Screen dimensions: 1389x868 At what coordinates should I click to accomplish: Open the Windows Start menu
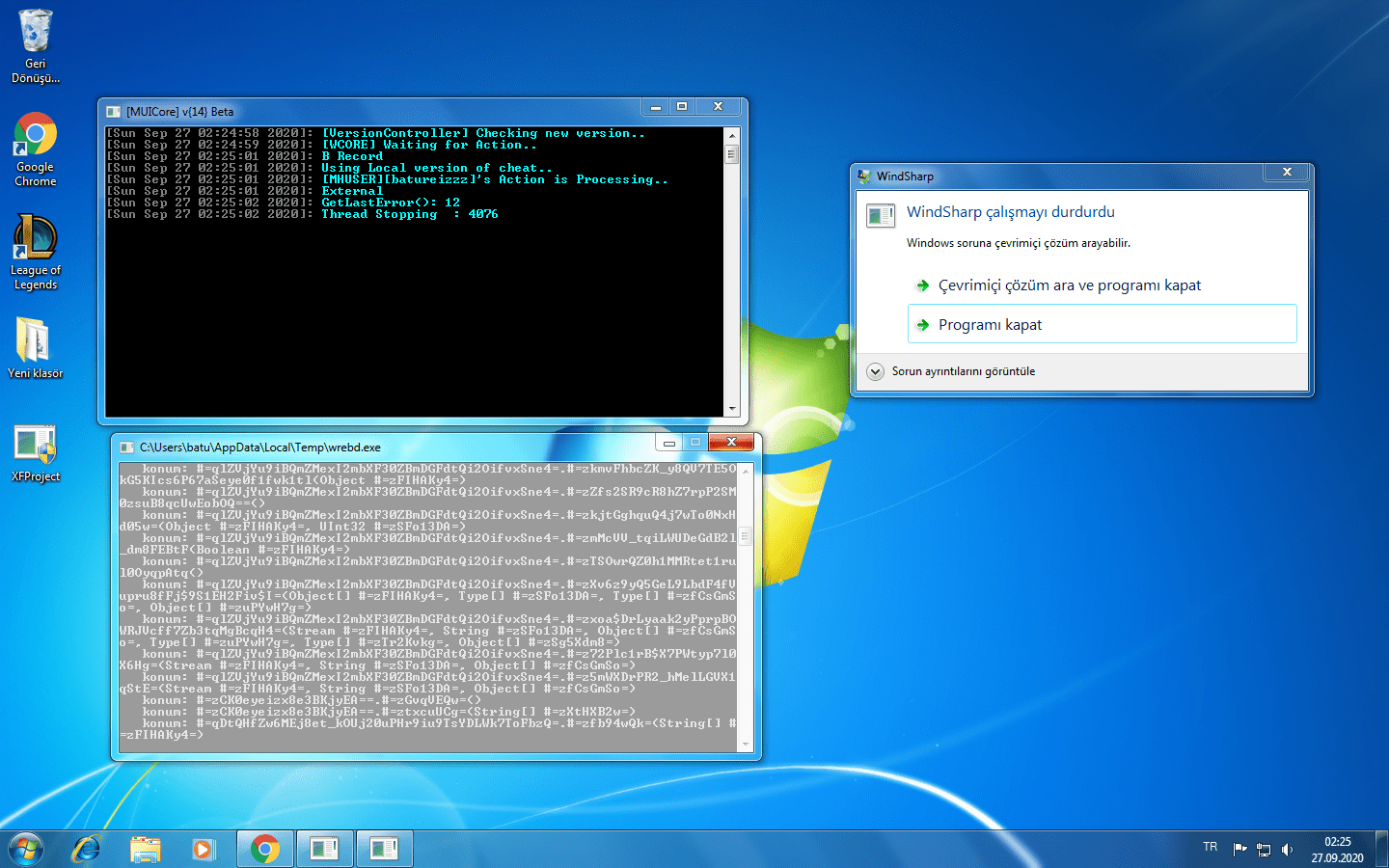(26, 849)
